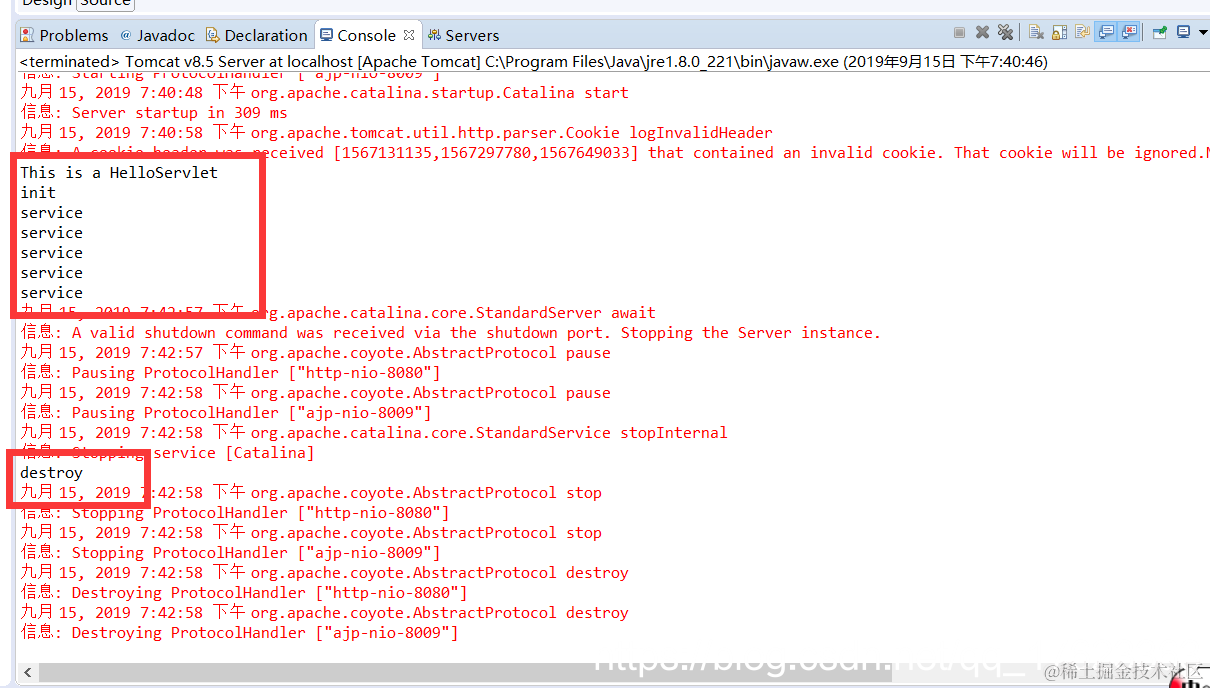Click the 'Destroying ProtocolHandler ["ajp-nio-8009"]' line
This screenshot has height=688, width=1210.
click(x=239, y=632)
